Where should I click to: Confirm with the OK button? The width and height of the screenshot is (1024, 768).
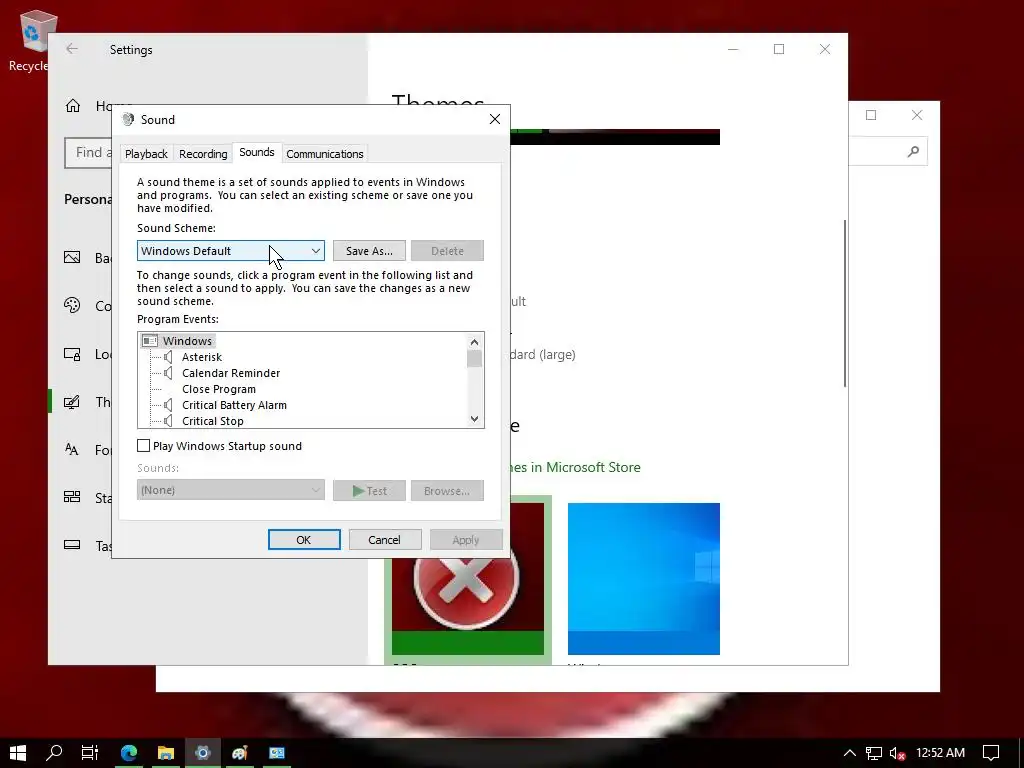pos(304,540)
